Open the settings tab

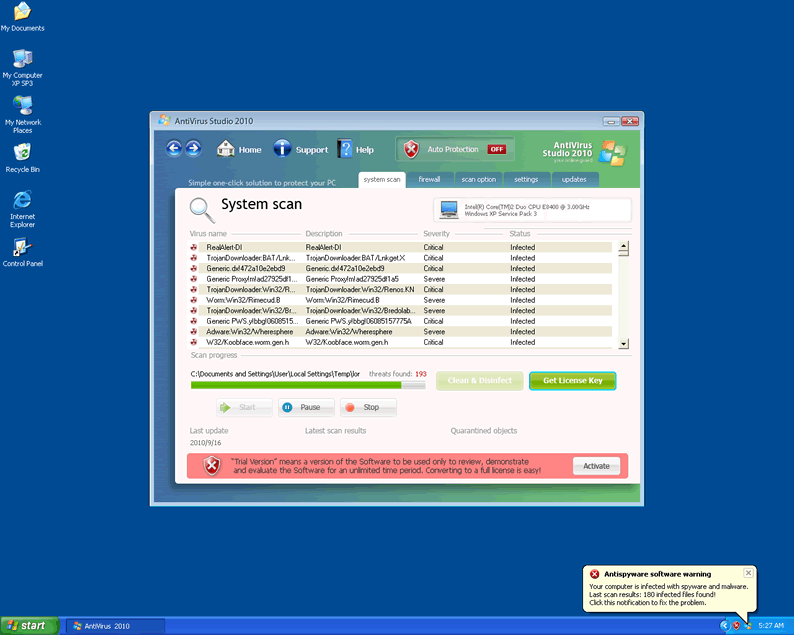tap(526, 179)
